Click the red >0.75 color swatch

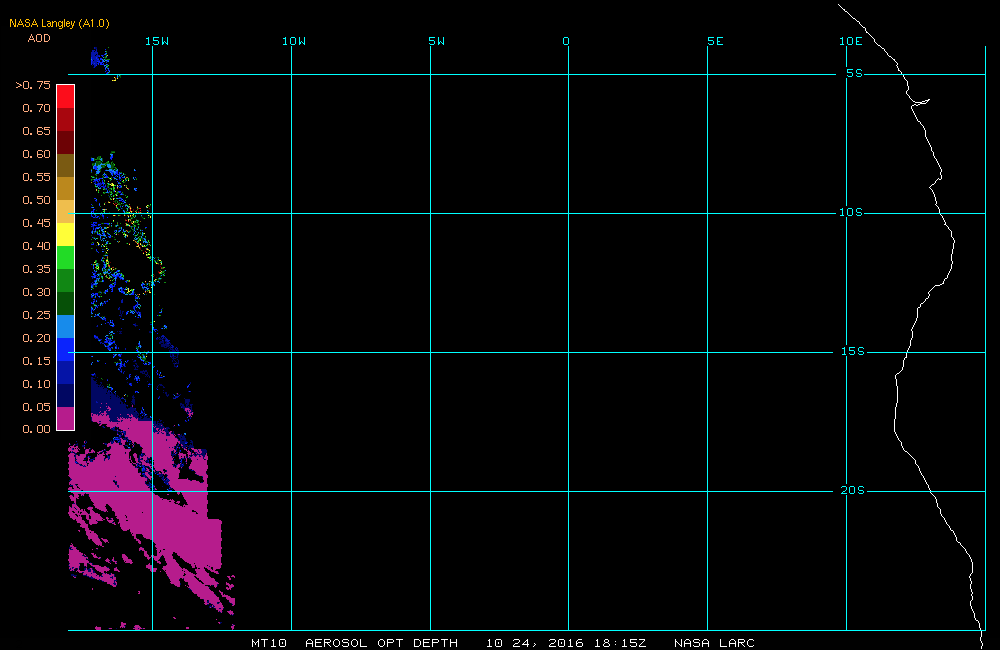[66, 96]
